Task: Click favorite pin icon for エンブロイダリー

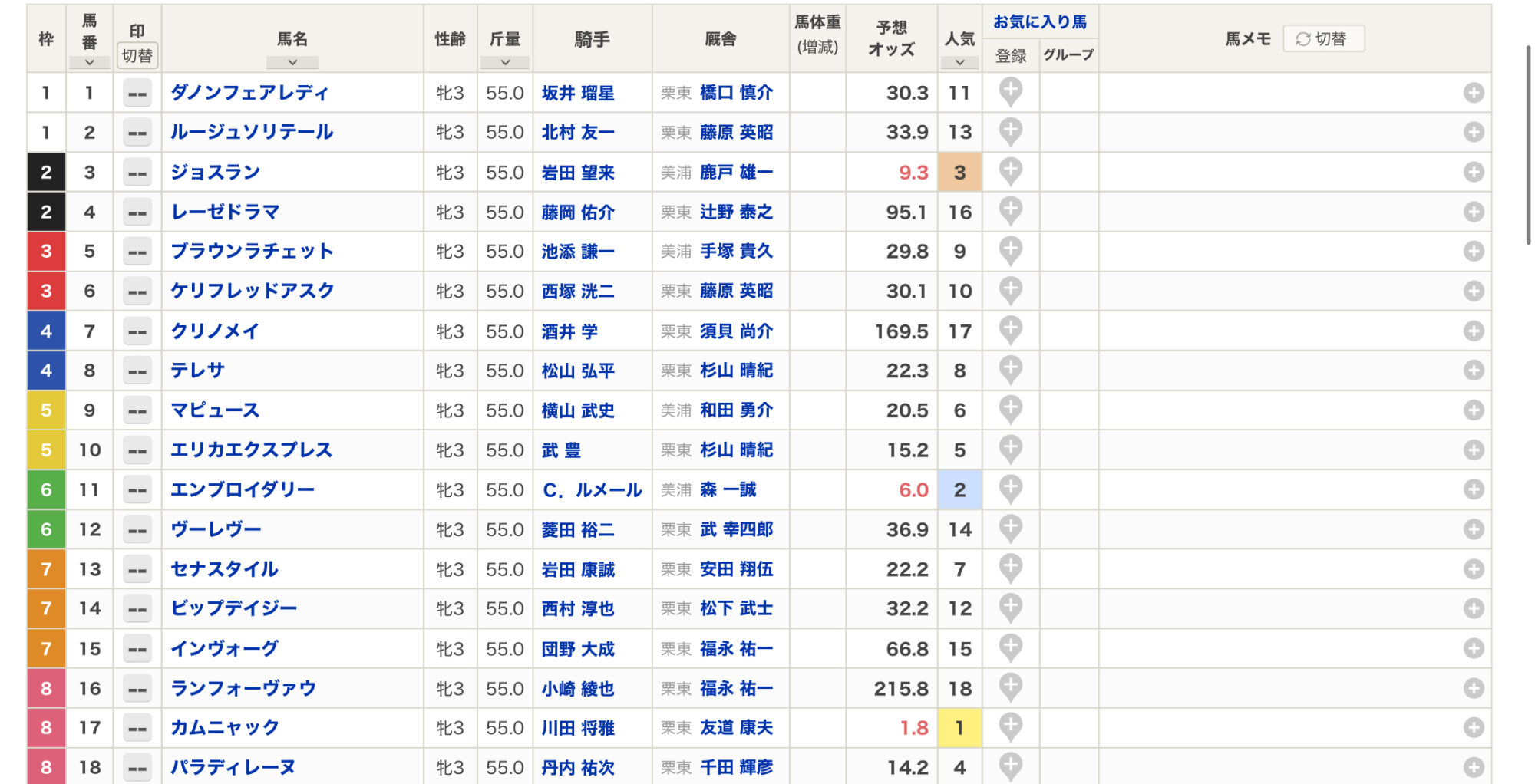Action: pyautogui.click(x=1010, y=488)
